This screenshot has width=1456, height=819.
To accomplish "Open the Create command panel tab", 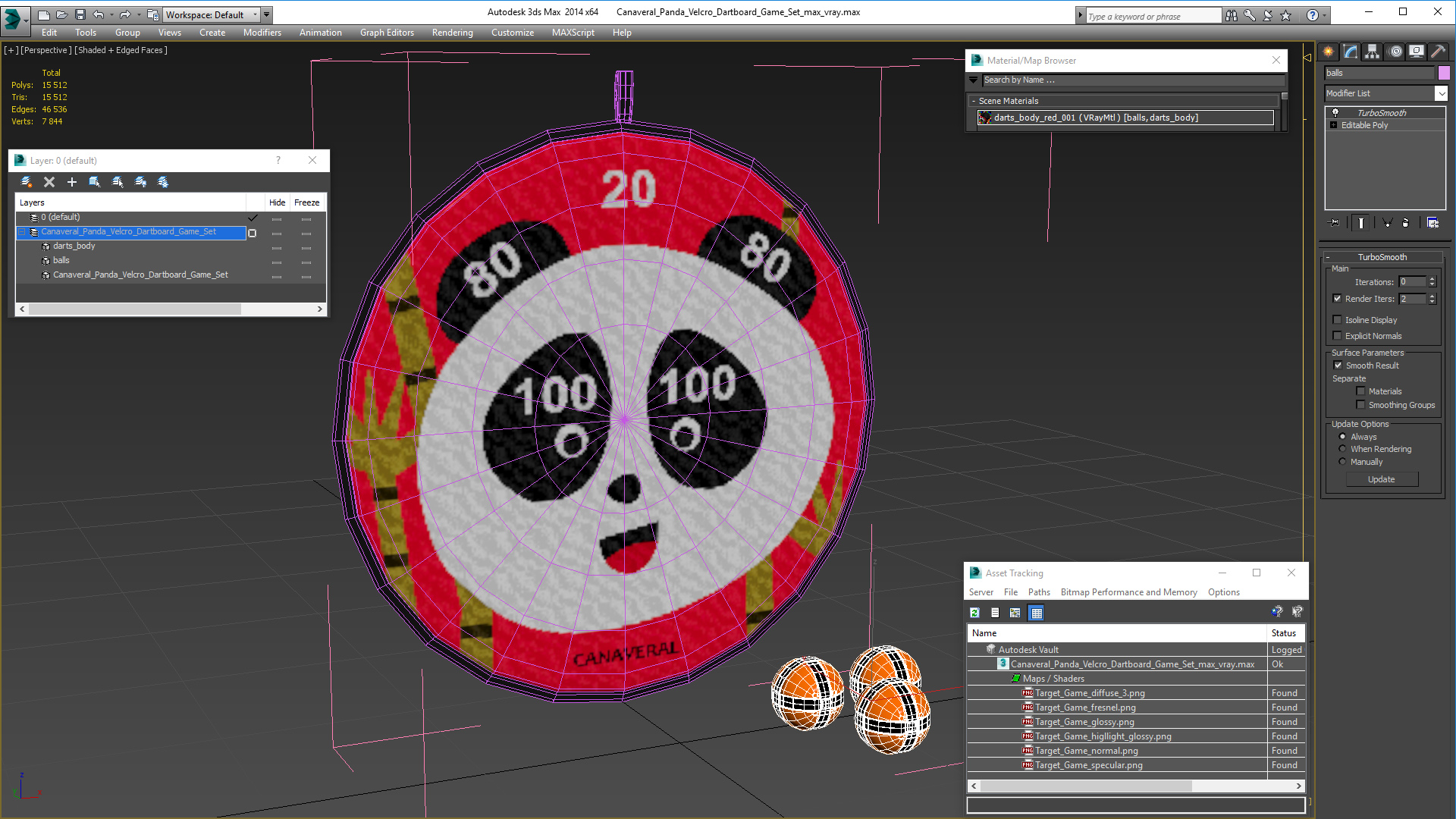I will [x=1329, y=52].
